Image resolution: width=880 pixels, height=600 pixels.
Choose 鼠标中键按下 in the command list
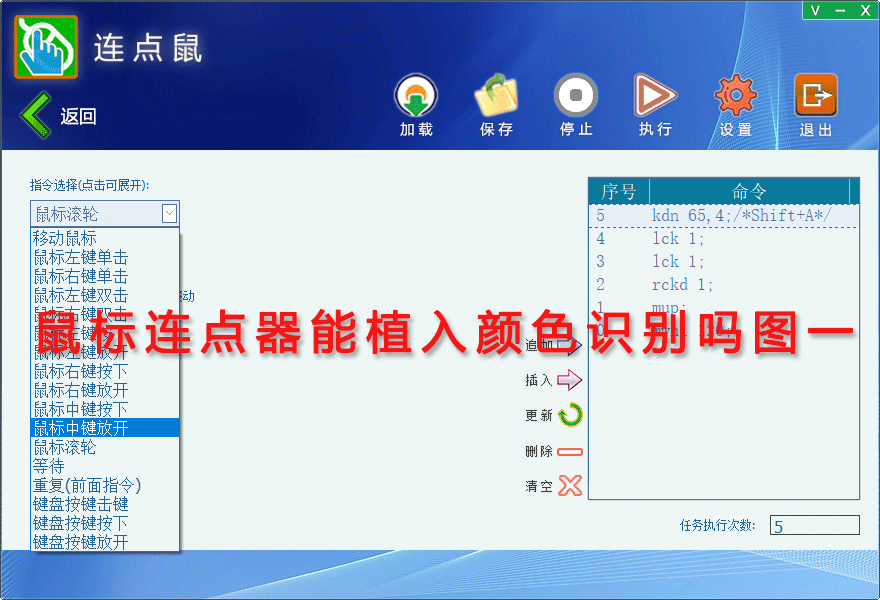click(x=105, y=409)
